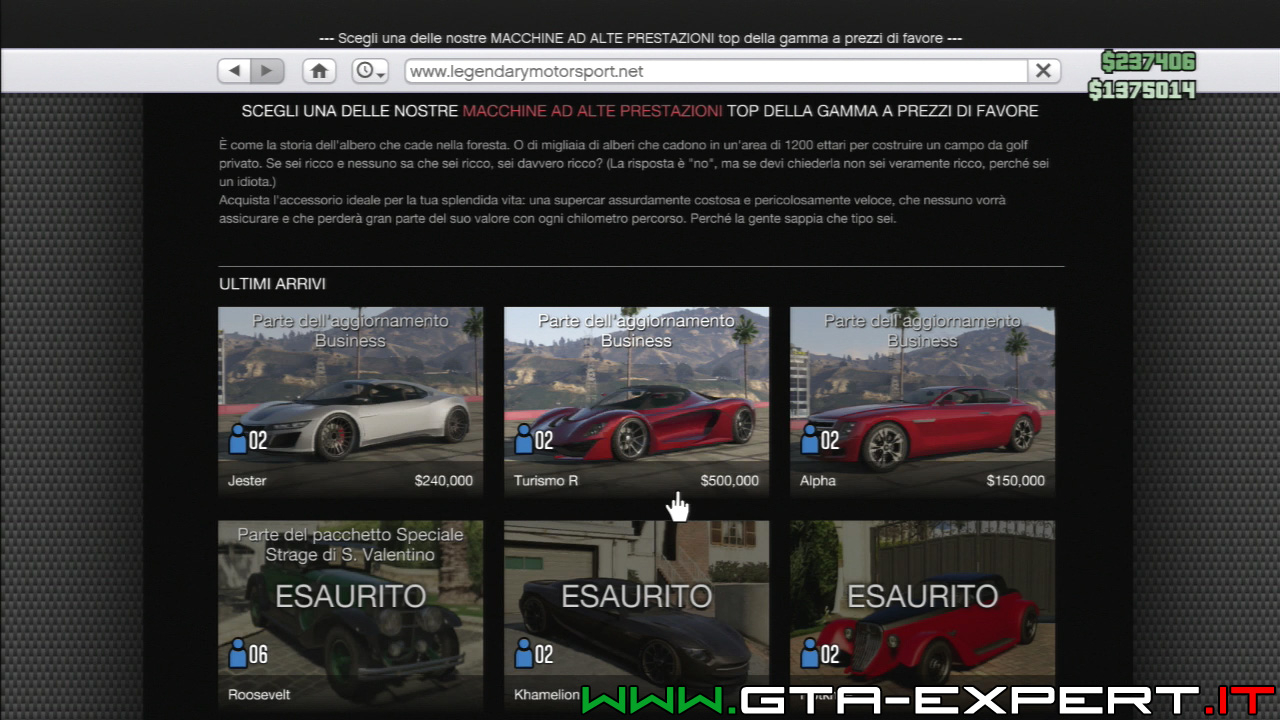Close the browser with the X button

[1043, 71]
